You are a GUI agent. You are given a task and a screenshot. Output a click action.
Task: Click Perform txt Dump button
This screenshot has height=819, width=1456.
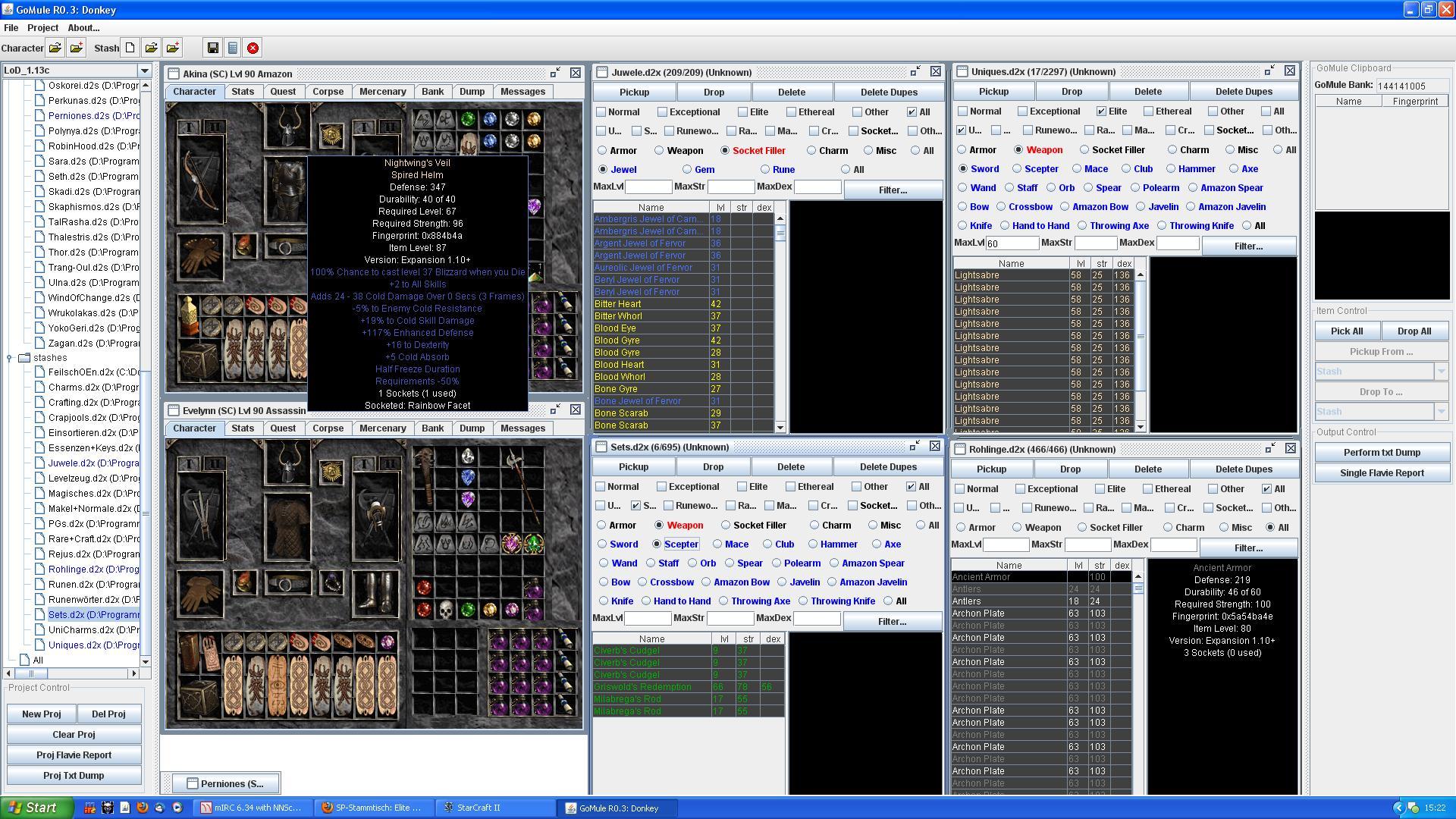pyautogui.click(x=1382, y=452)
